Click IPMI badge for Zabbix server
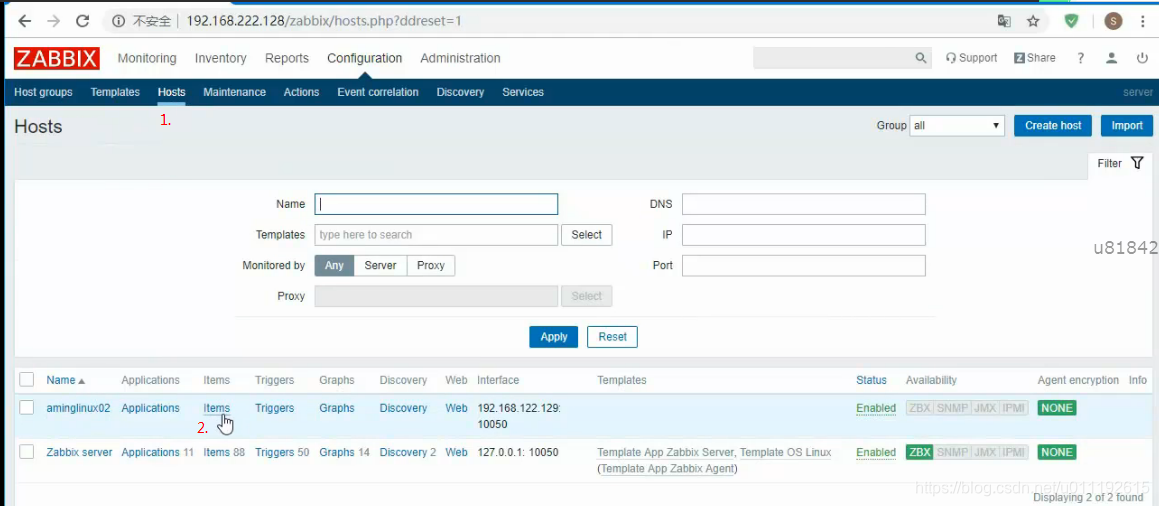 tap(1013, 452)
